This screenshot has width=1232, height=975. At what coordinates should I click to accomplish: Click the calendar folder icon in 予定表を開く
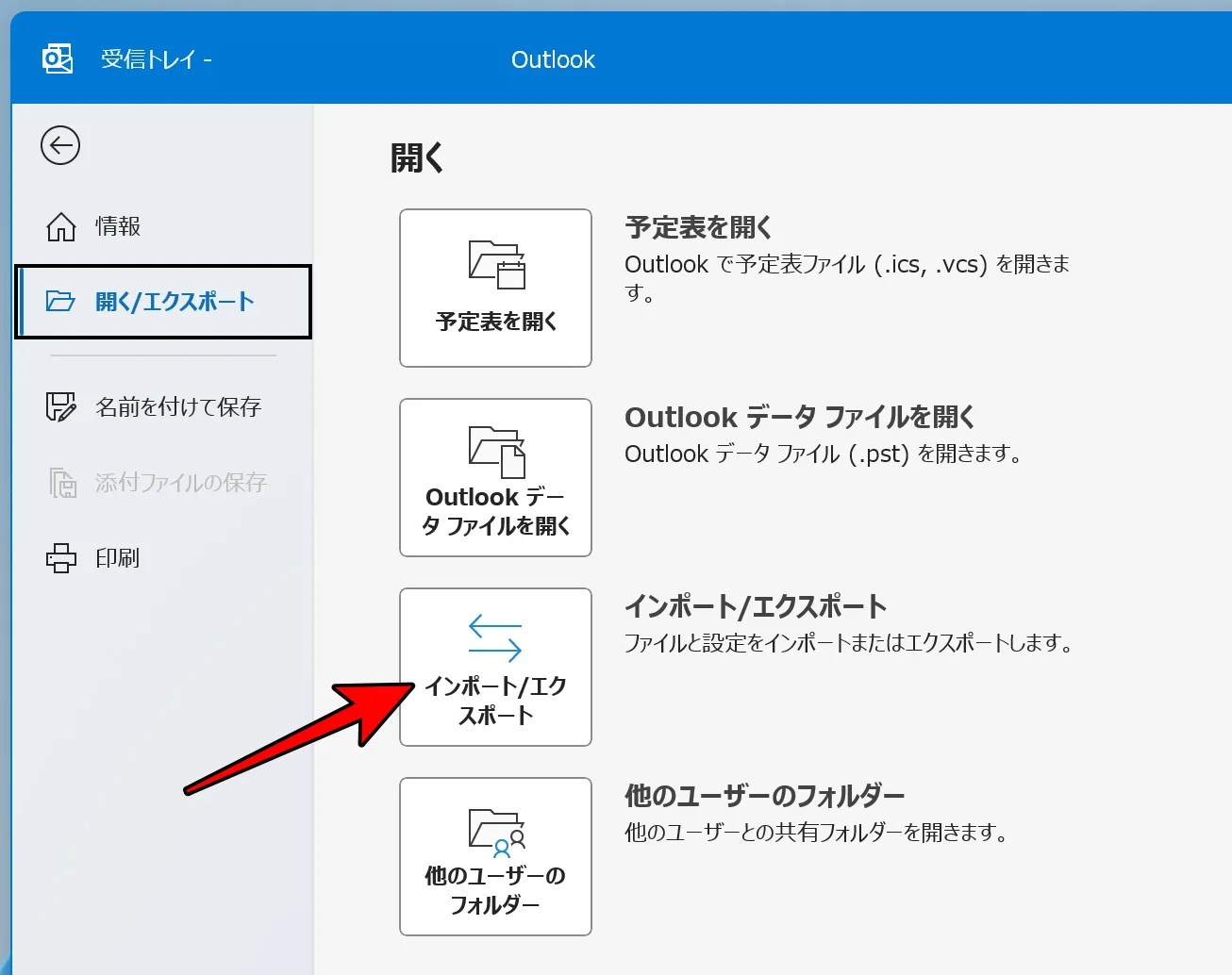click(x=496, y=265)
